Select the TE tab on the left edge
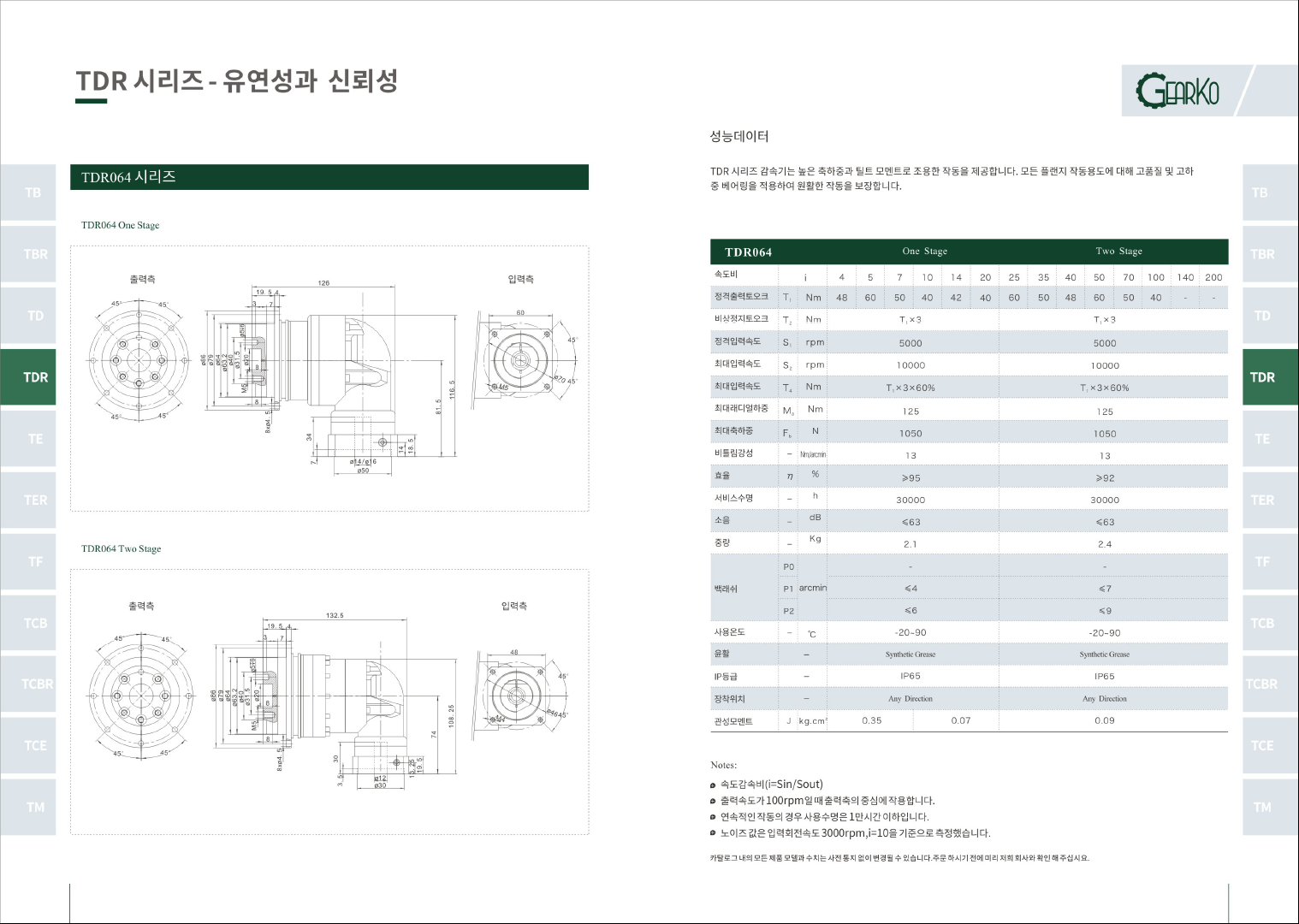 click(x=27, y=439)
